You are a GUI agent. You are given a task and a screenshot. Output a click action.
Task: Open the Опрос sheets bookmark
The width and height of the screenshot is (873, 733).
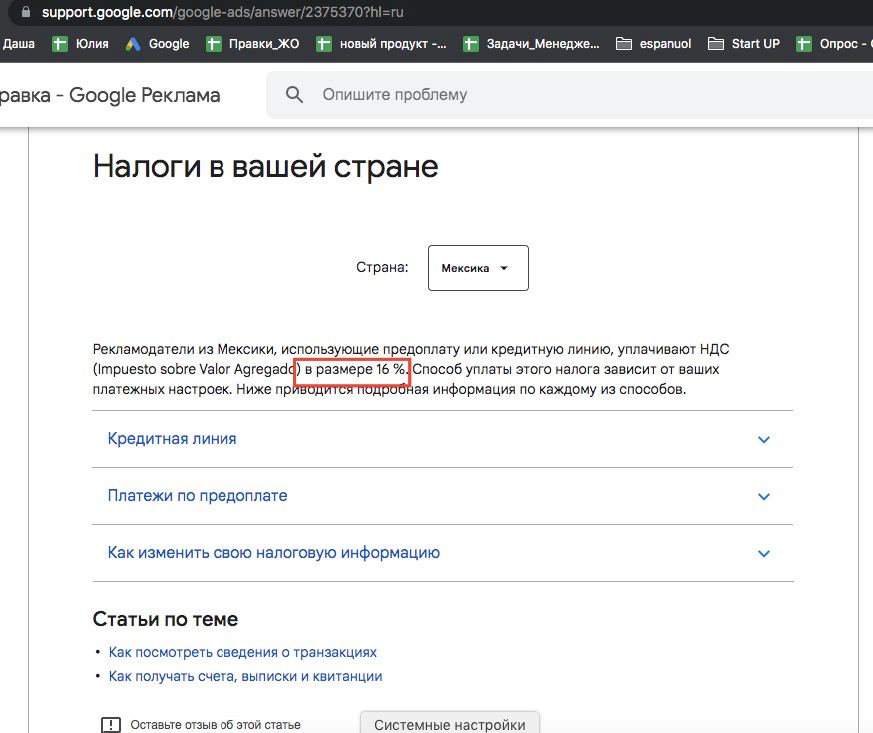coord(834,44)
